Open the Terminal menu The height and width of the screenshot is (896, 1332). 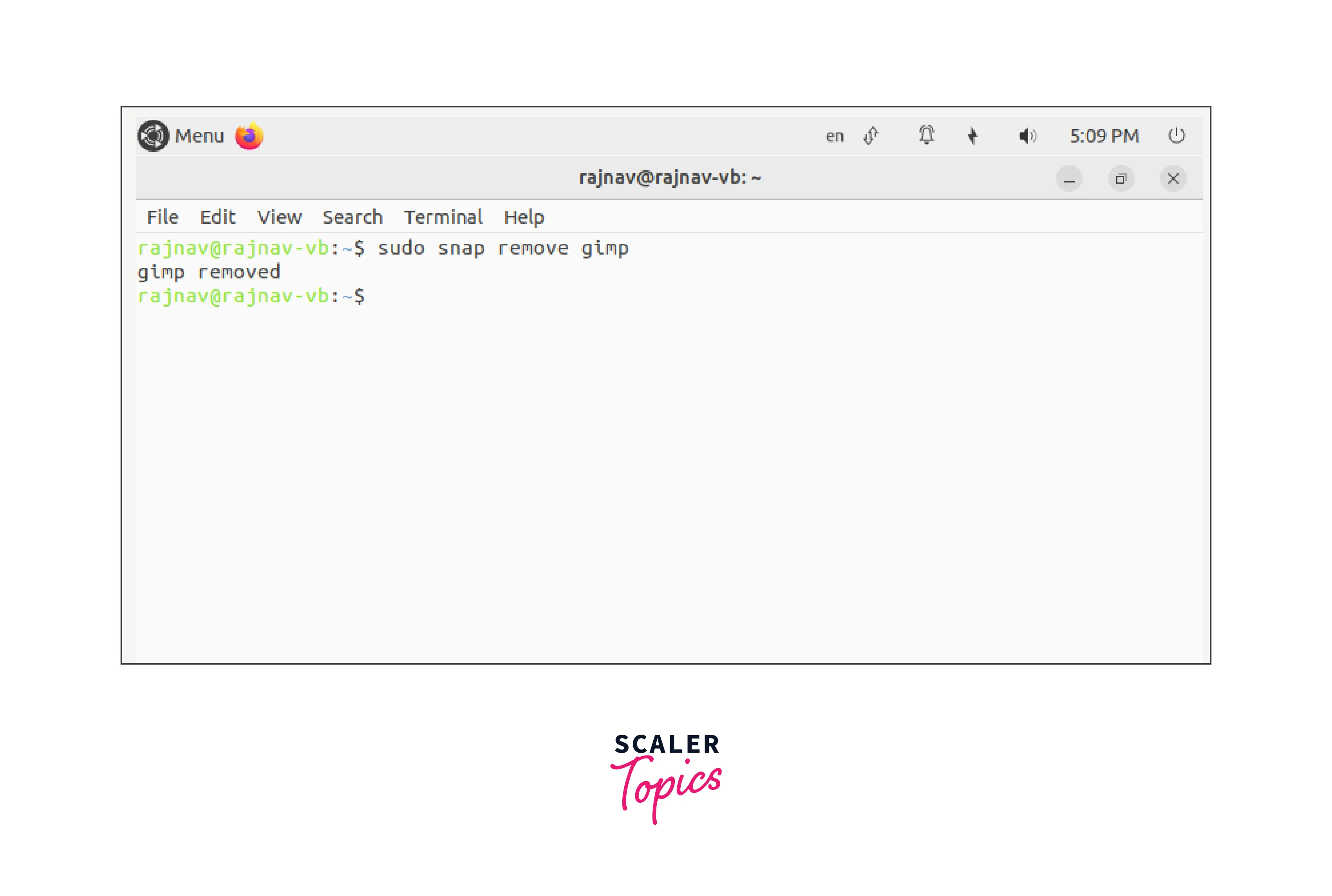[443, 217]
